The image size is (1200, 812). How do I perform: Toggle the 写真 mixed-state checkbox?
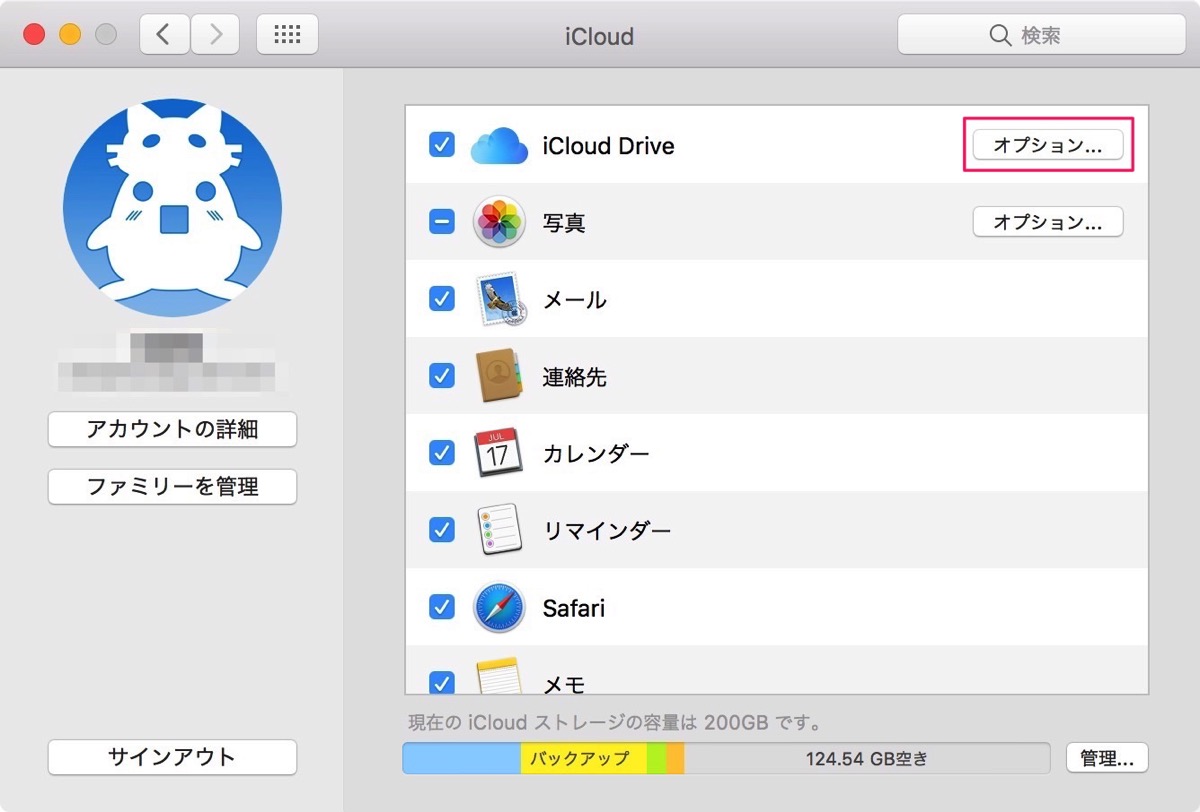point(442,222)
